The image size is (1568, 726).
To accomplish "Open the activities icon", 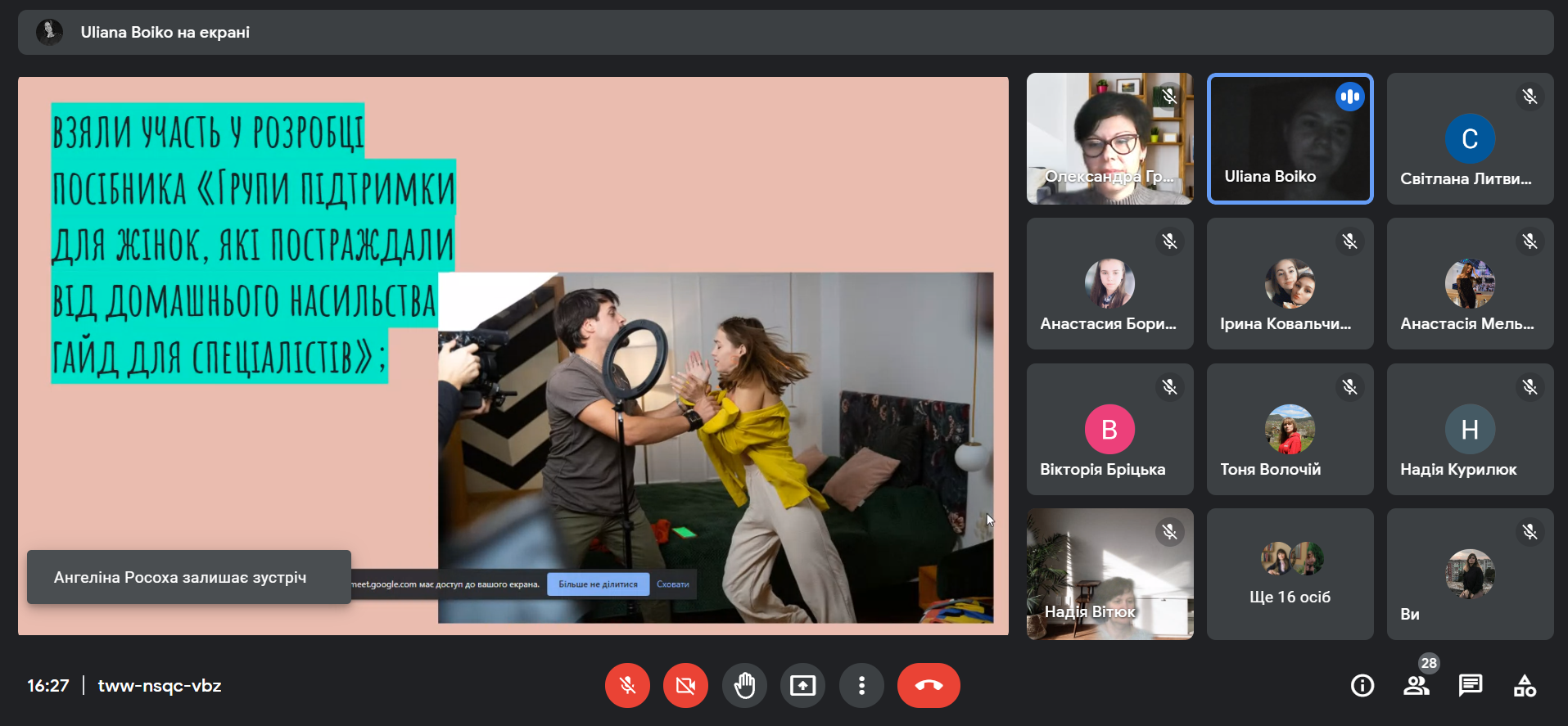I will click(1525, 685).
